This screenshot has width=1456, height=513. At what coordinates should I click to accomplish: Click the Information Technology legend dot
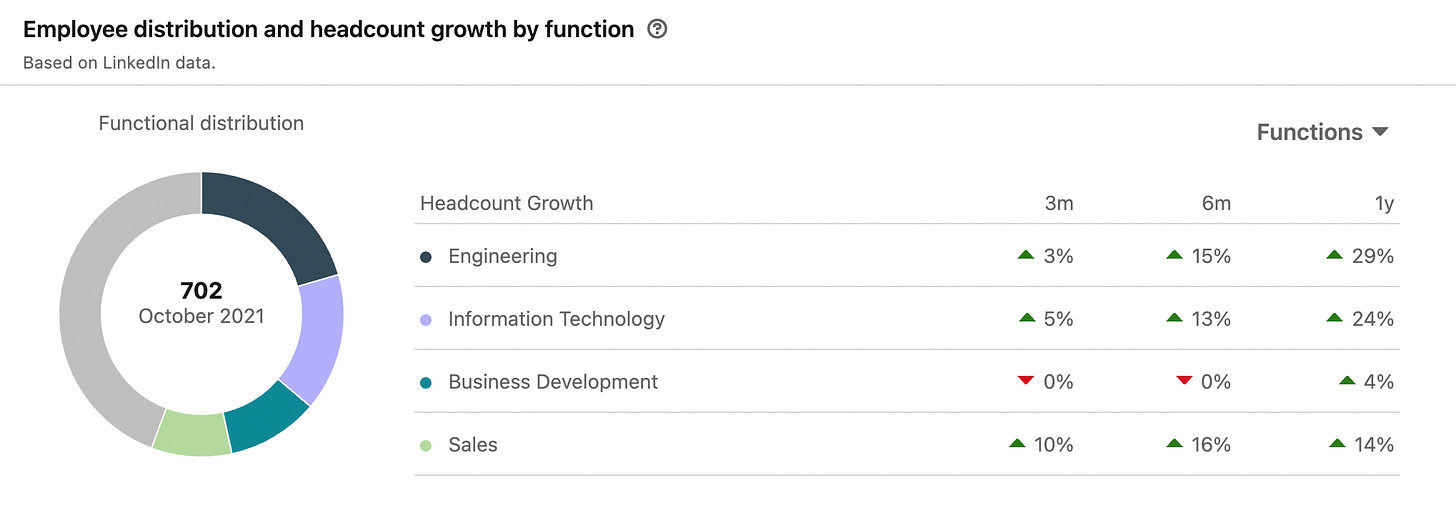[426, 320]
